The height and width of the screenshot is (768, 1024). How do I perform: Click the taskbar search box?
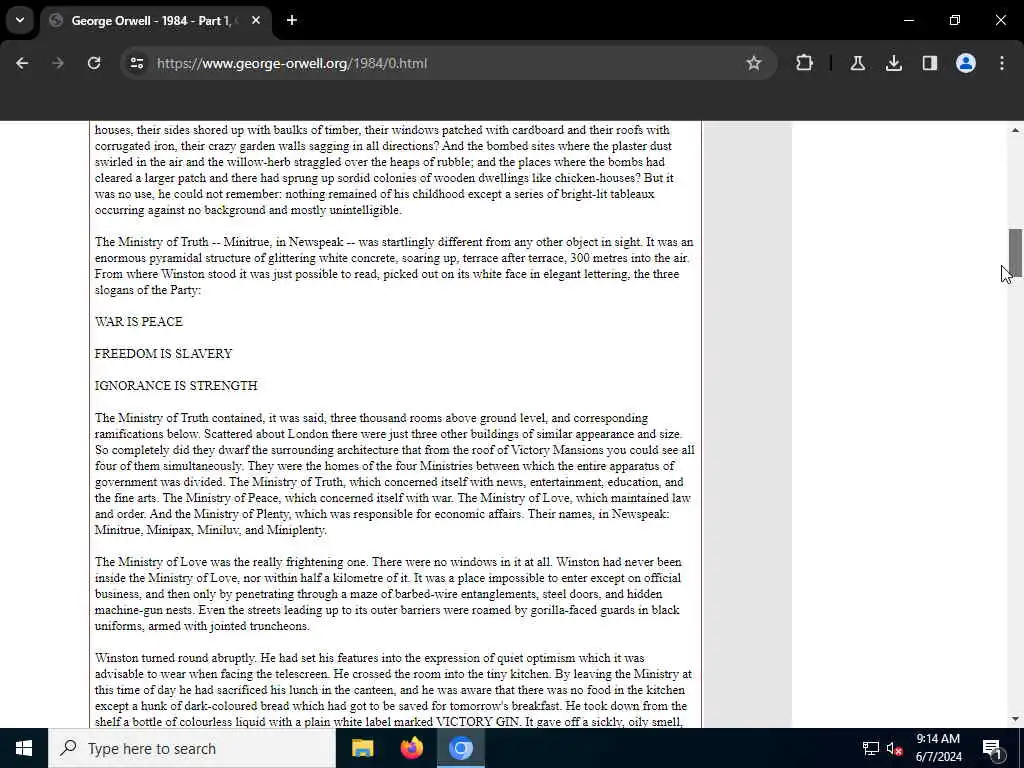[x=192, y=748]
